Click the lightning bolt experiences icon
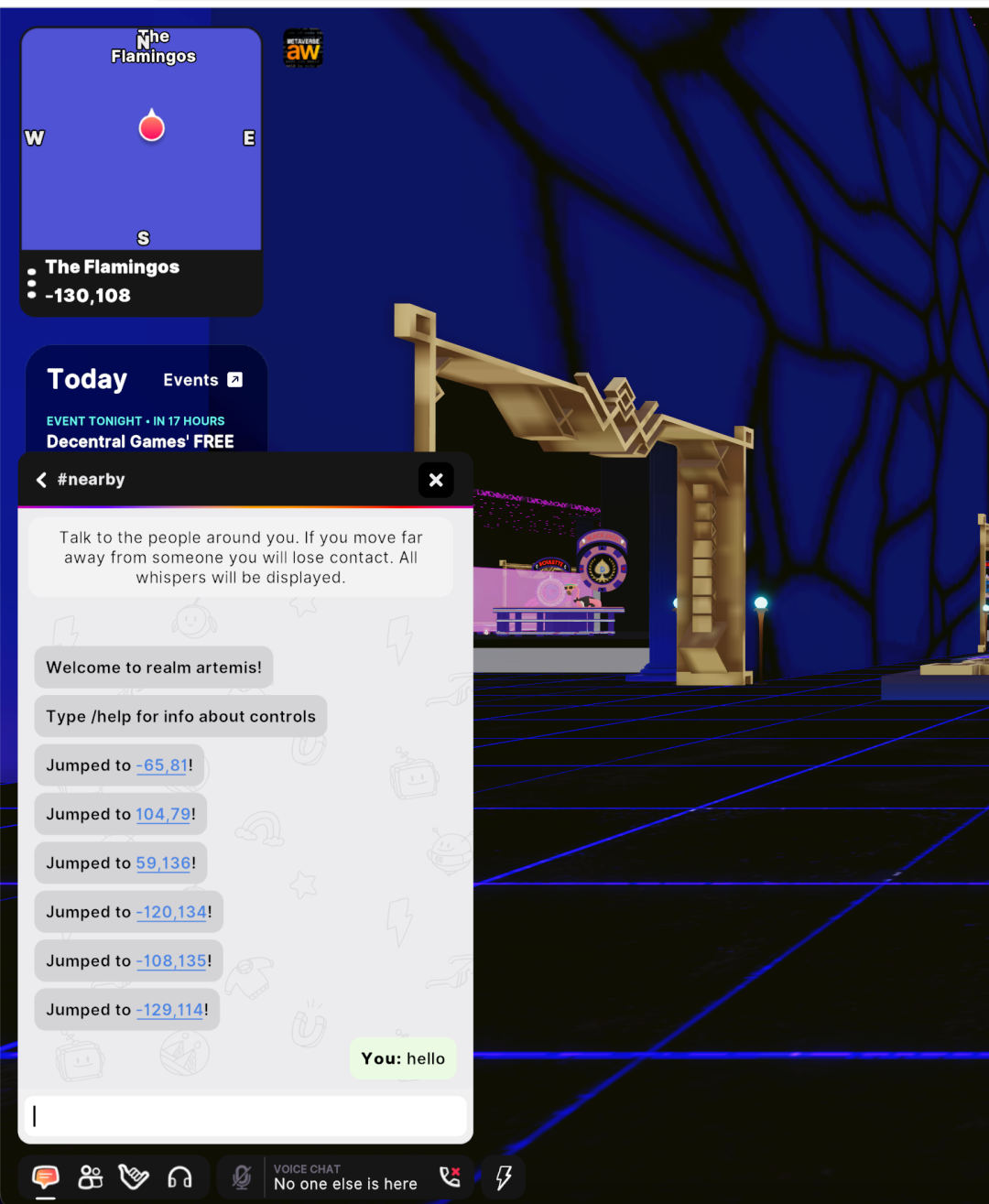 (503, 1177)
